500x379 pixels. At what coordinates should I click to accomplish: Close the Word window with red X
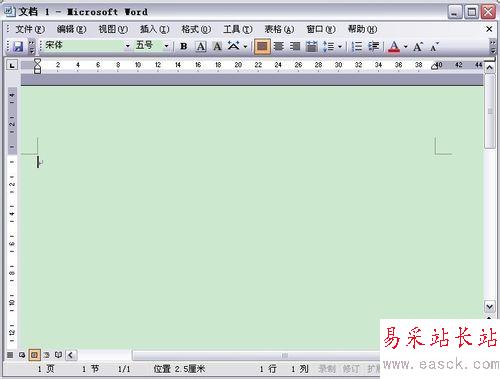click(x=488, y=12)
